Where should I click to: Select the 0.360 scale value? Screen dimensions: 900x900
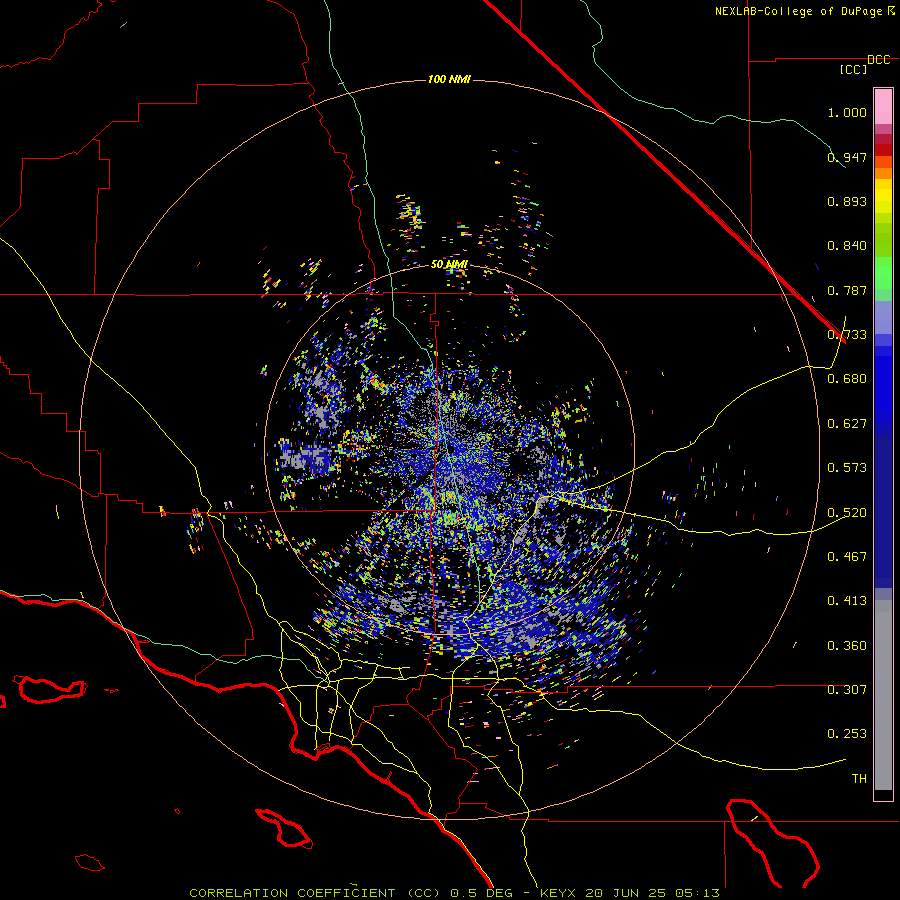(847, 646)
